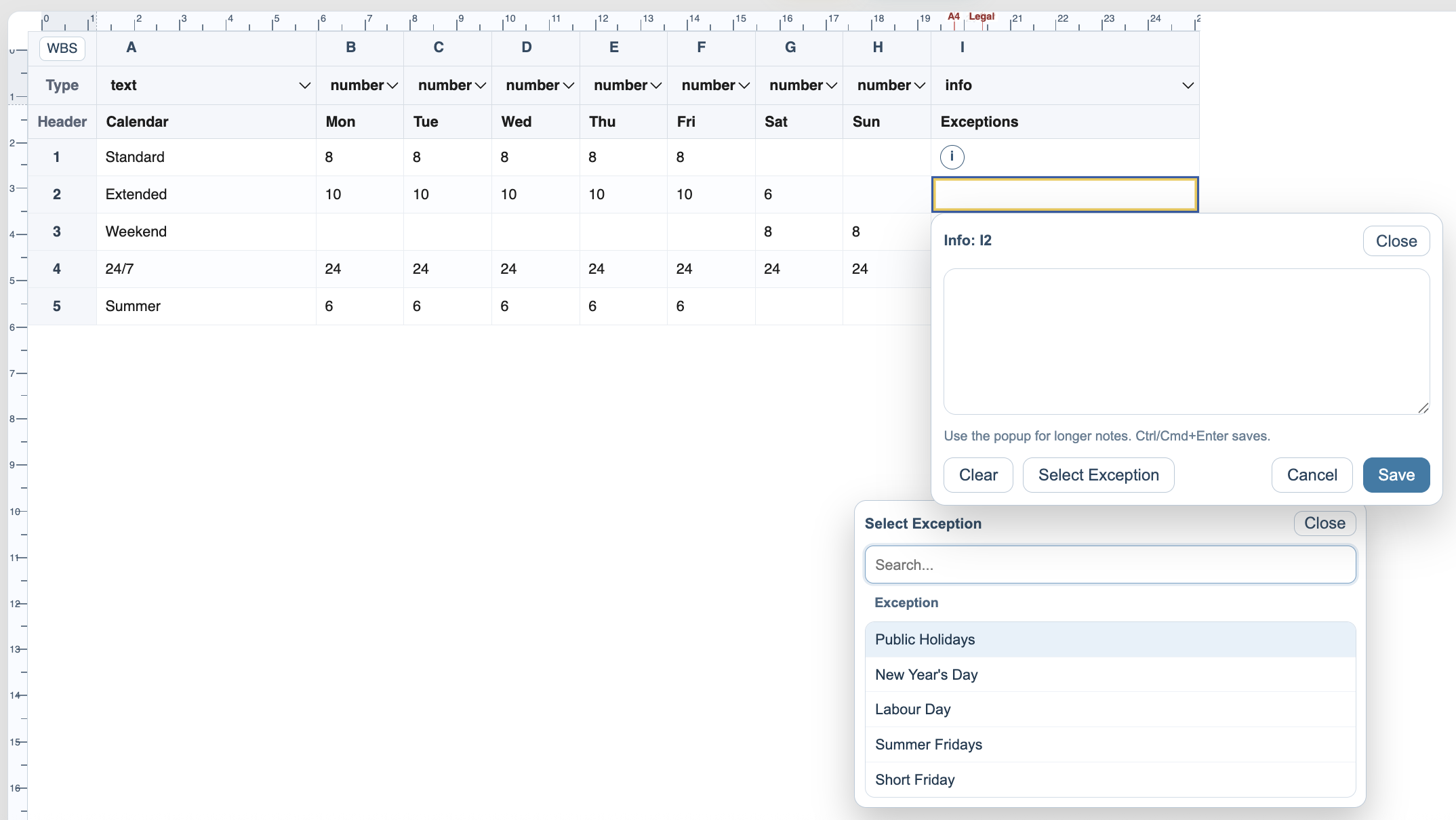Select column I header letter
This screenshot has width=1456, height=820.
pyautogui.click(x=962, y=47)
